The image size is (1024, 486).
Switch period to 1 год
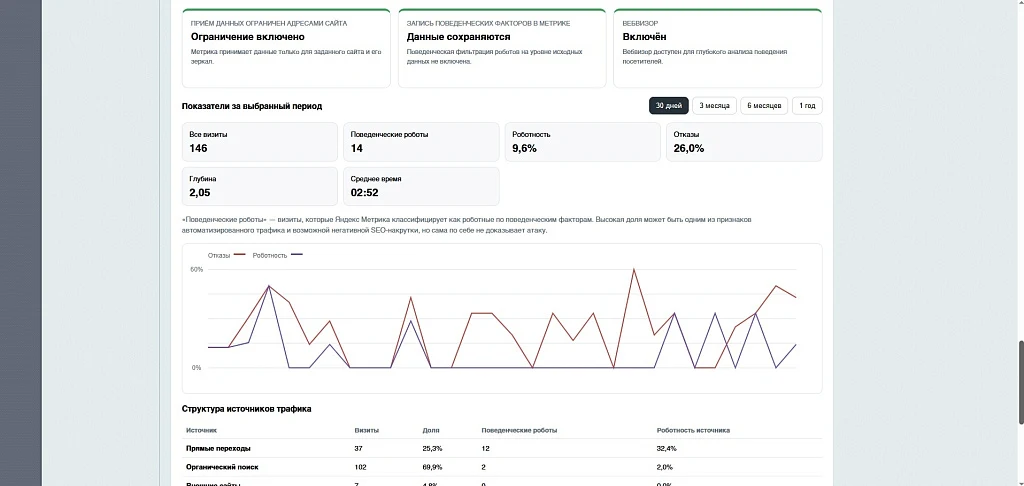click(807, 106)
